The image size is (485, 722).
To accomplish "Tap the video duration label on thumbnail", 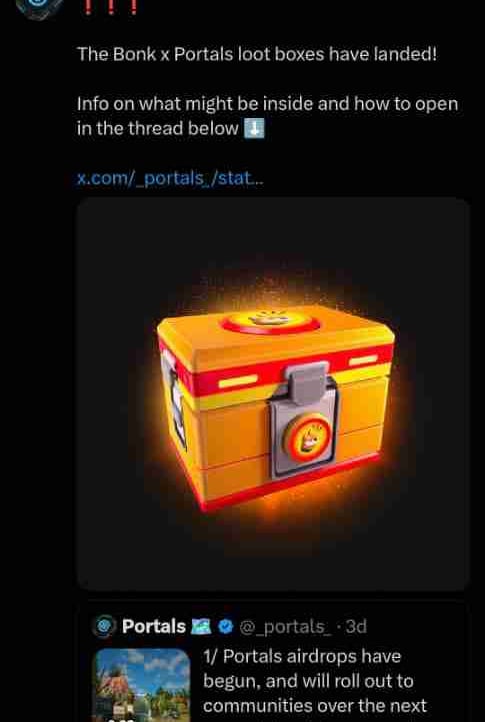I will coord(116,719).
